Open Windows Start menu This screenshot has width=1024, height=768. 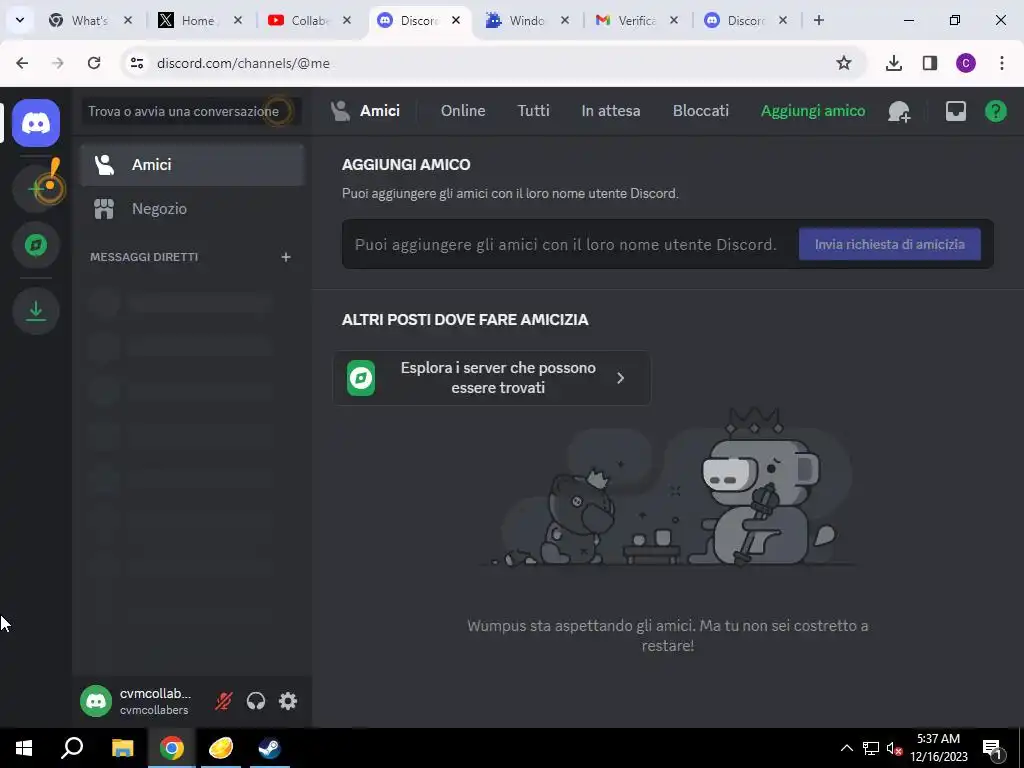point(24,748)
